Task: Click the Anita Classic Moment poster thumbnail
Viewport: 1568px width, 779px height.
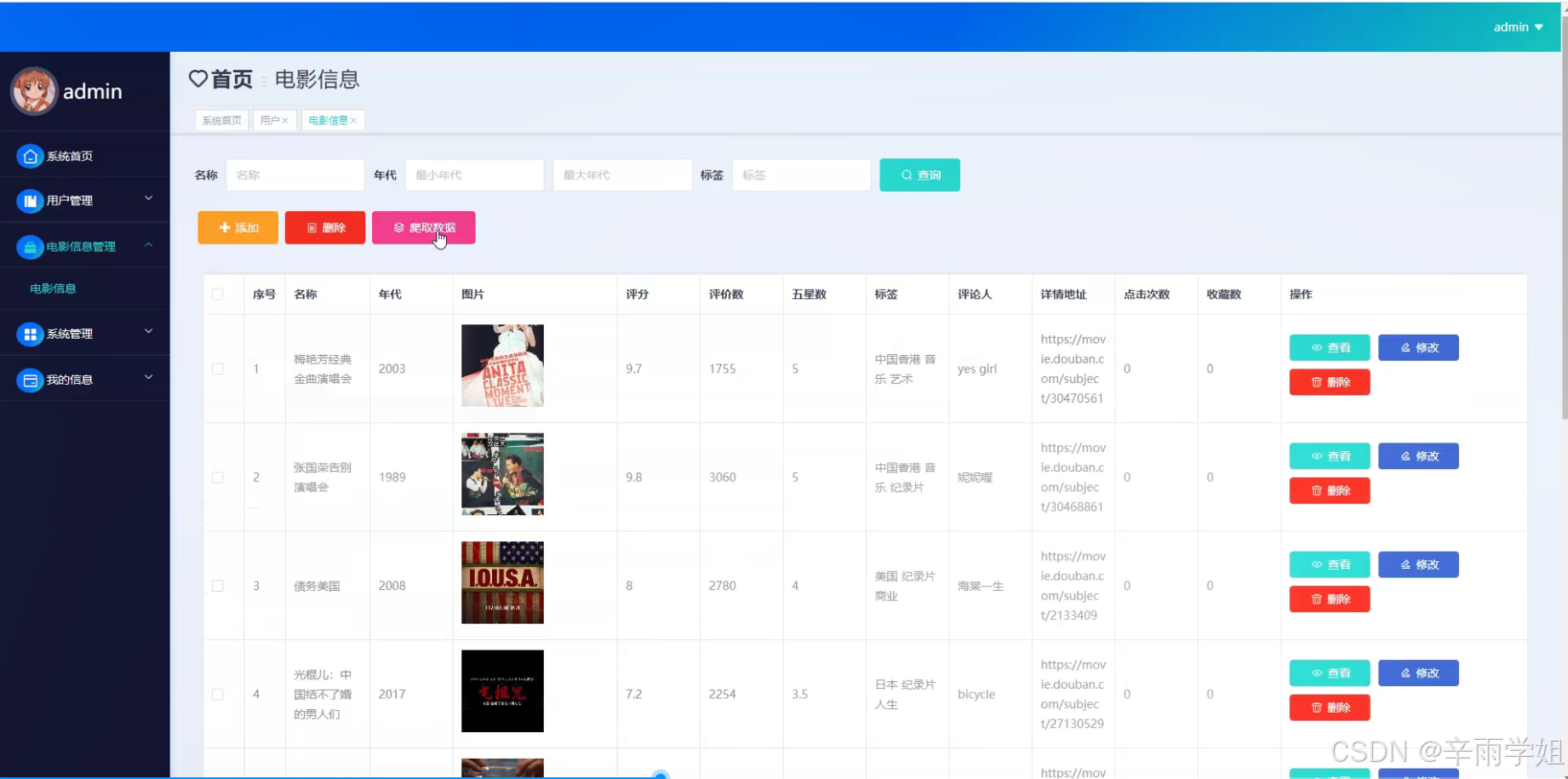Action: click(x=502, y=365)
